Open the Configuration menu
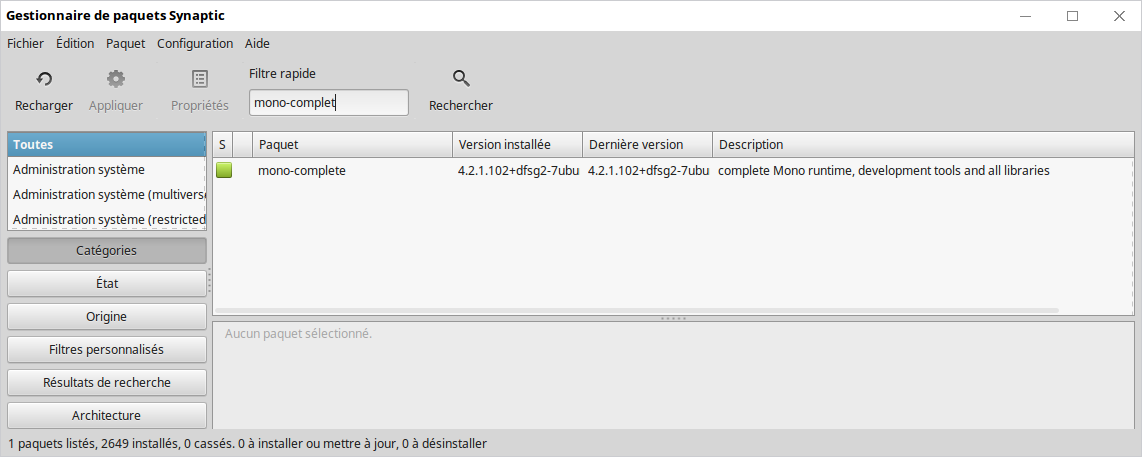 pyautogui.click(x=195, y=43)
